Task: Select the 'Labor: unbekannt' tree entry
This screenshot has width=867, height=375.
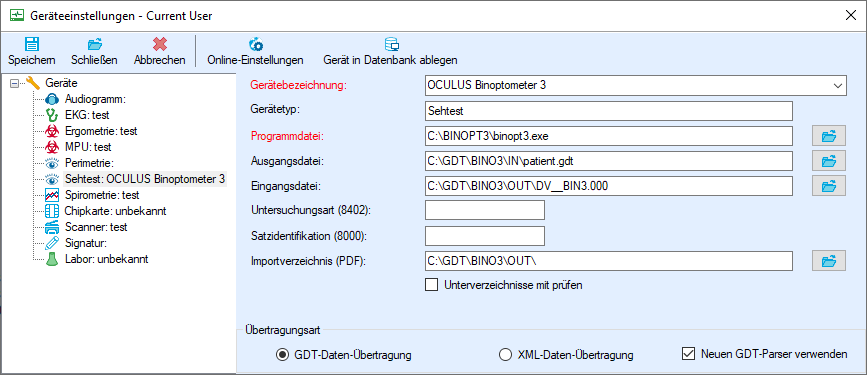Action: [106, 259]
